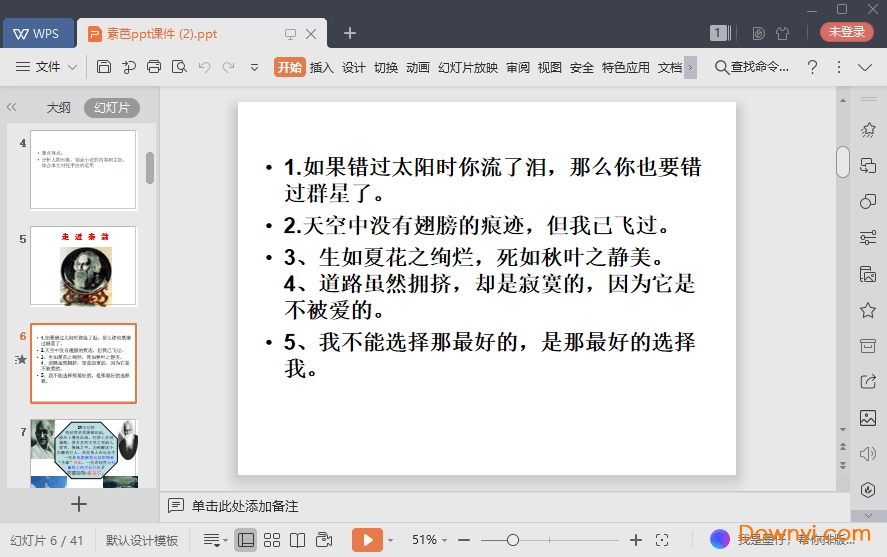Click the help question mark icon
Image resolution: width=887 pixels, height=557 pixels.
(812, 67)
